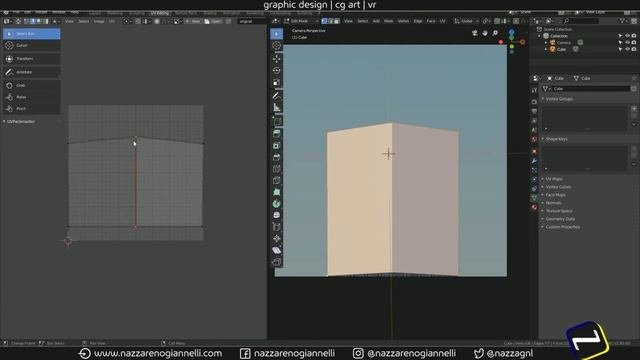
Task: Toggle visibility eye for Collection
Action: click(x=627, y=36)
